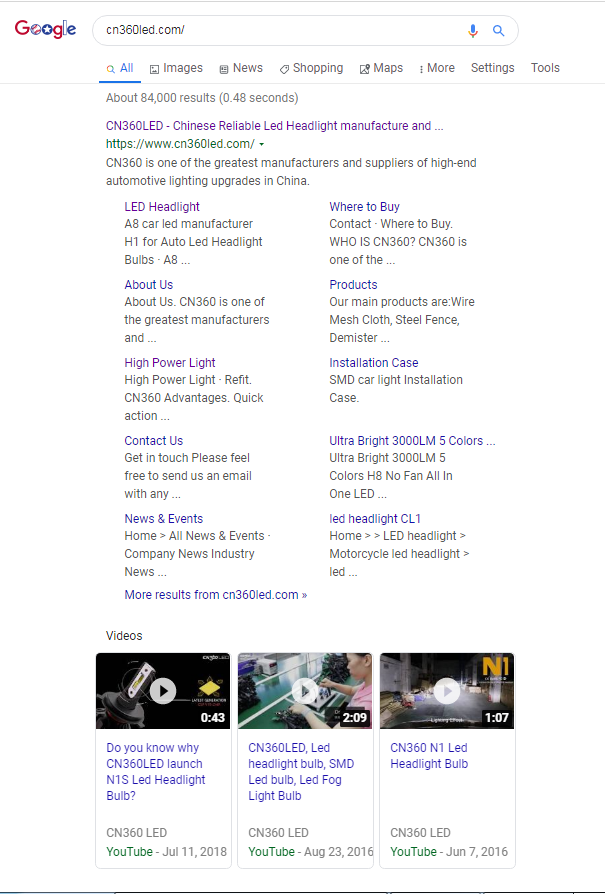This screenshot has width=605, height=894.
Task: Open the LED Headlight sitelink
Action: coord(162,207)
